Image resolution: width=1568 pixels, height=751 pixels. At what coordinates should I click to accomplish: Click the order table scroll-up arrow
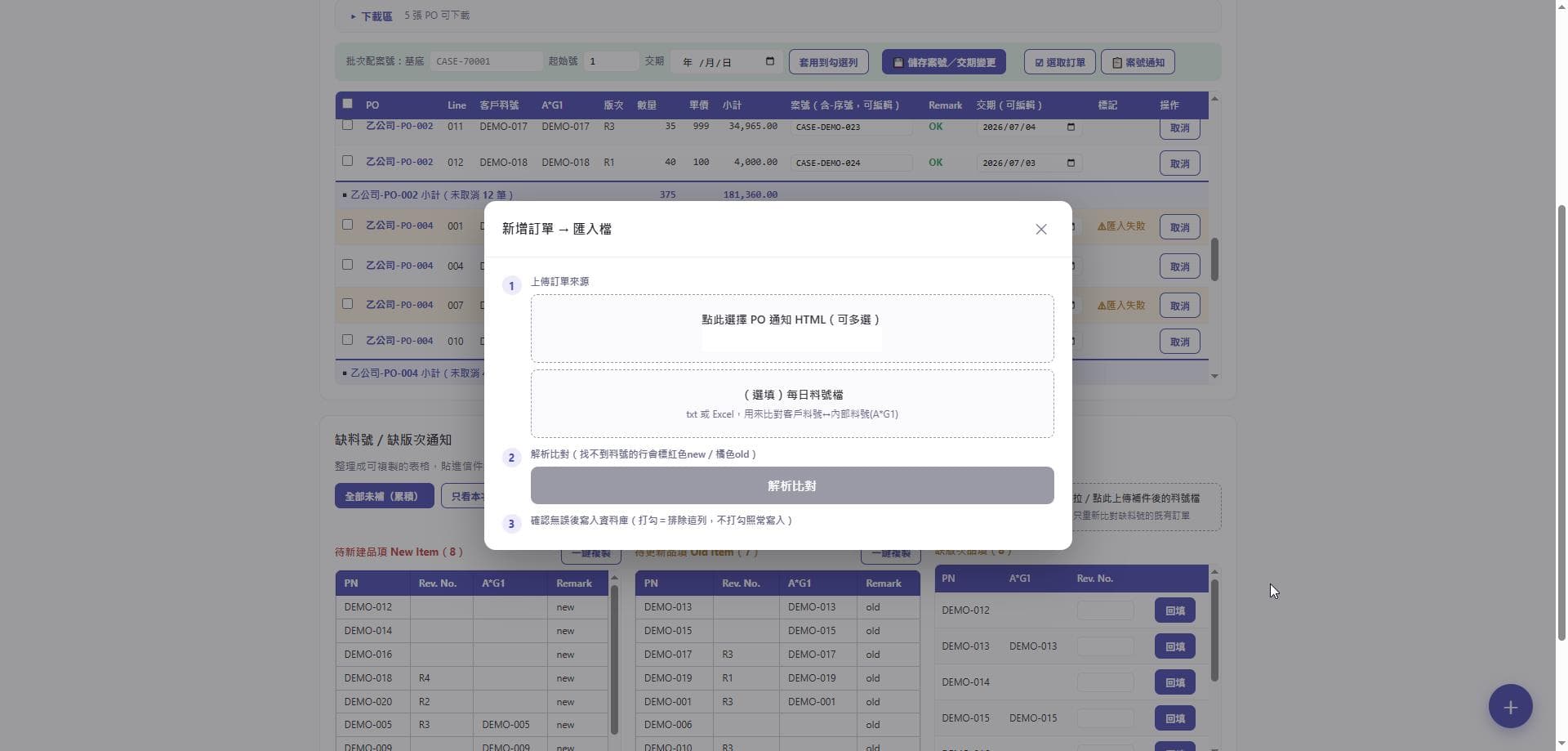[1214, 99]
